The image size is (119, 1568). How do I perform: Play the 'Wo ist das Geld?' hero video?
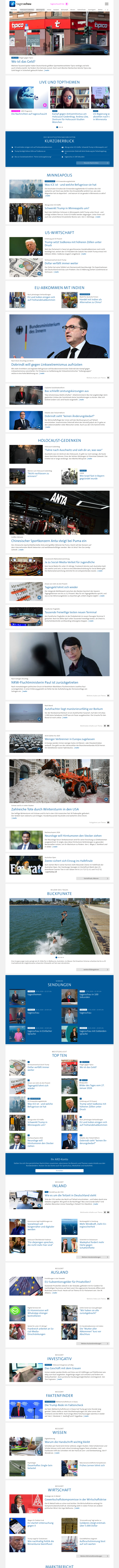106,52
